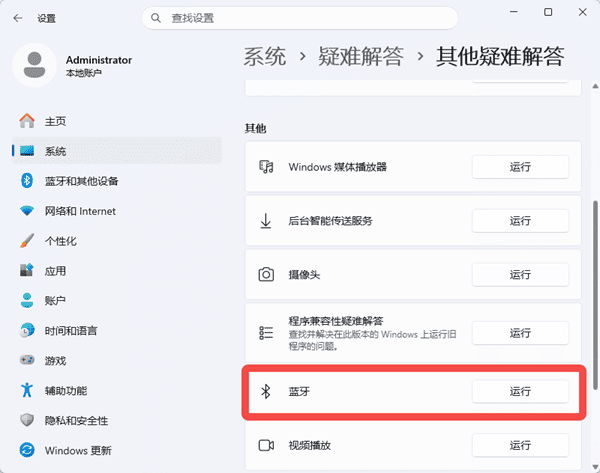Run the 蓝牙 troubleshooter
The height and width of the screenshot is (473, 600).
coord(520,391)
